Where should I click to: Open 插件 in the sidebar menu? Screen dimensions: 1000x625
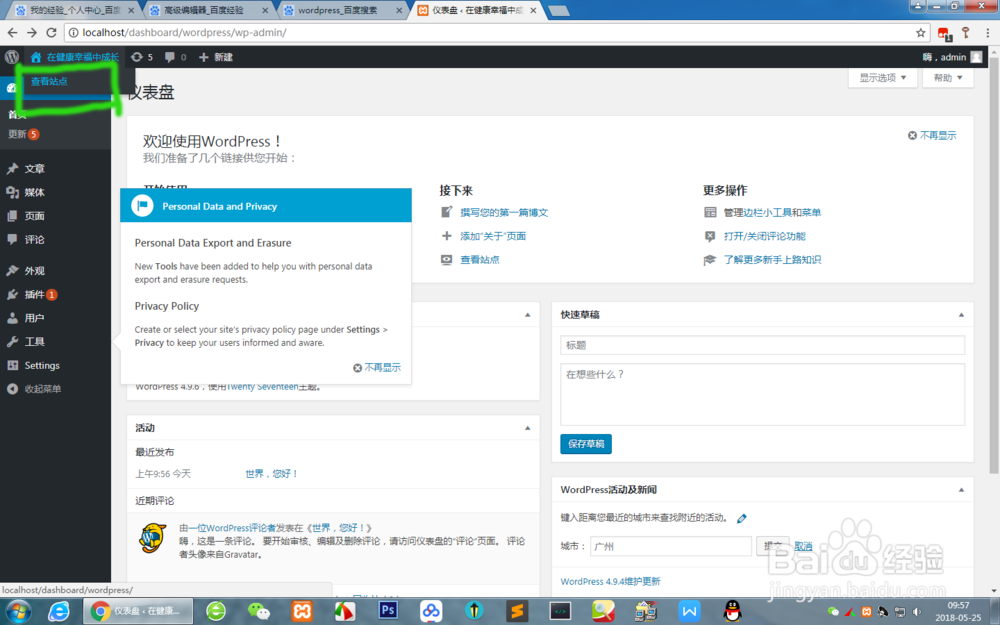pos(34,294)
